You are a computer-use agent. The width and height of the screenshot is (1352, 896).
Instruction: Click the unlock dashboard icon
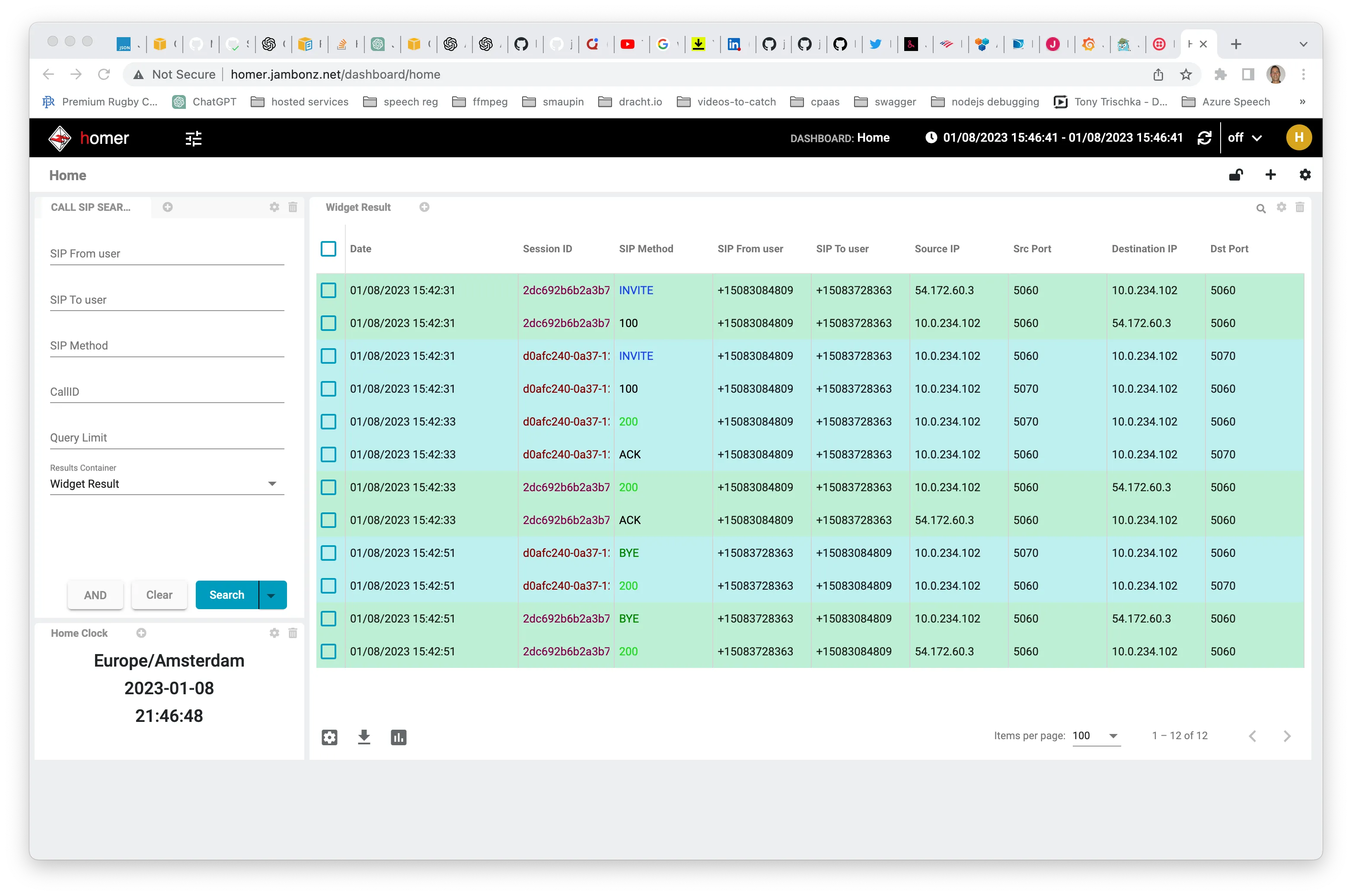1235,175
